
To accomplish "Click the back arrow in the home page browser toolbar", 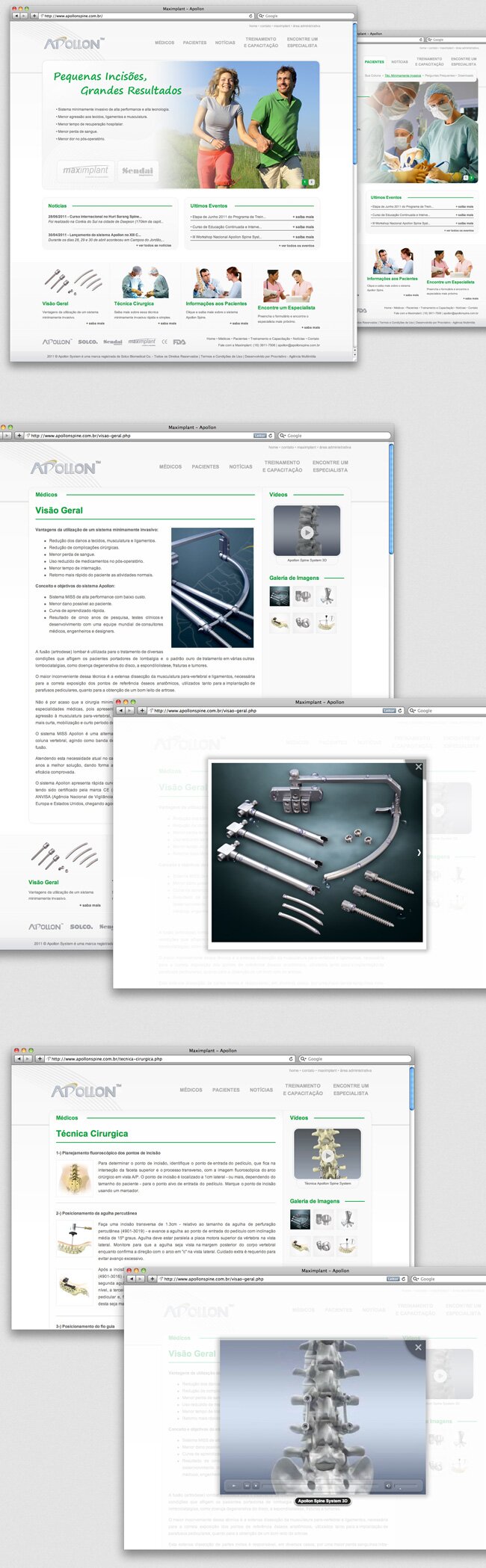I will [16, 16].
